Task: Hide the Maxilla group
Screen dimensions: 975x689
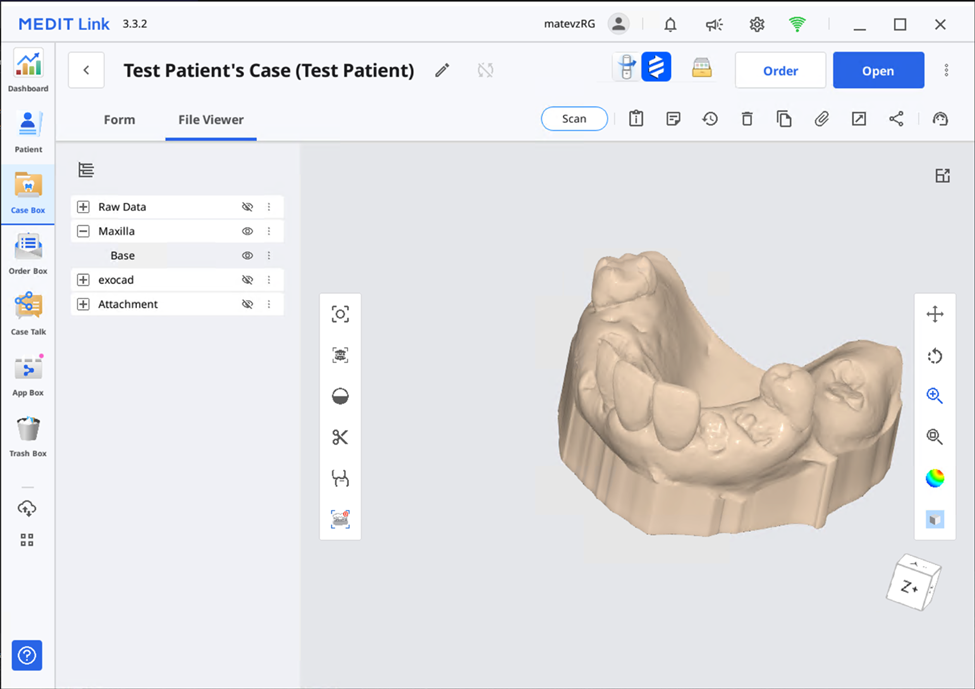Action: (247, 231)
